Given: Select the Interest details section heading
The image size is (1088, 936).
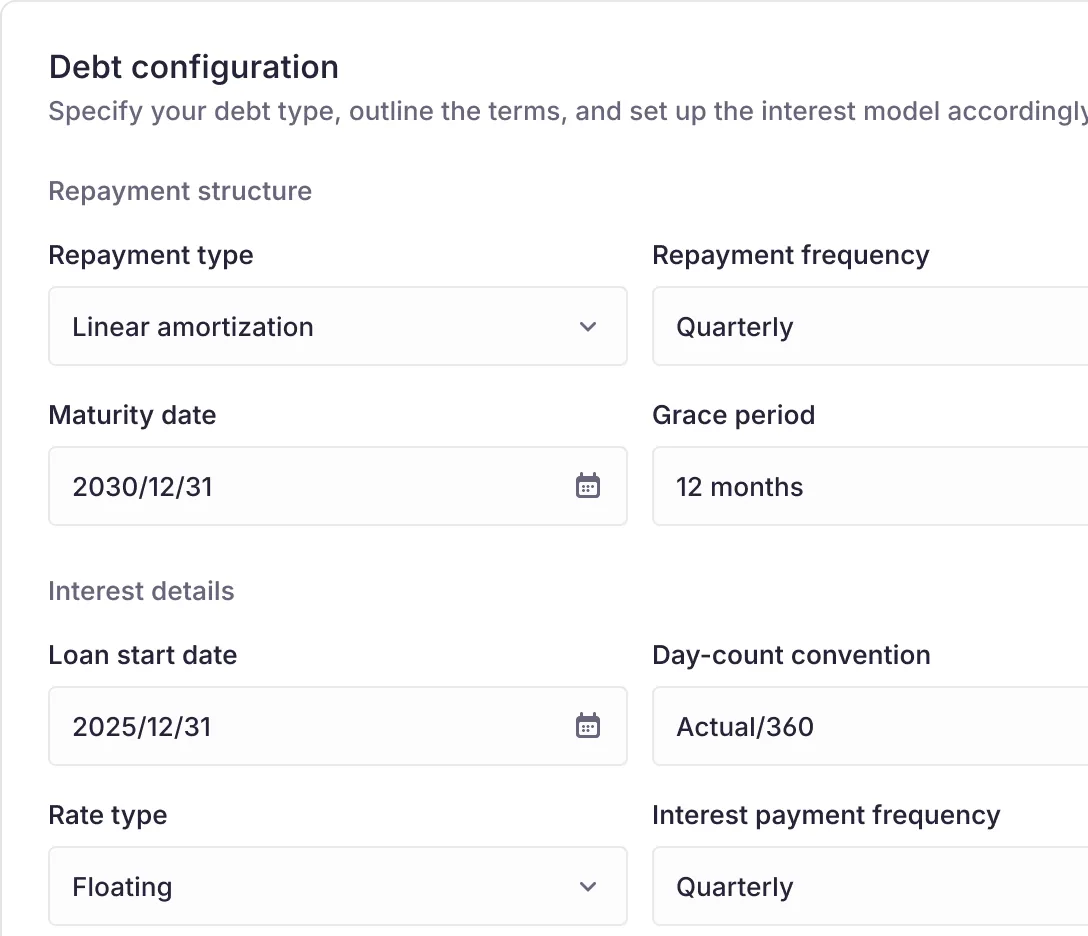Looking at the screenshot, I should [x=141, y=591].
